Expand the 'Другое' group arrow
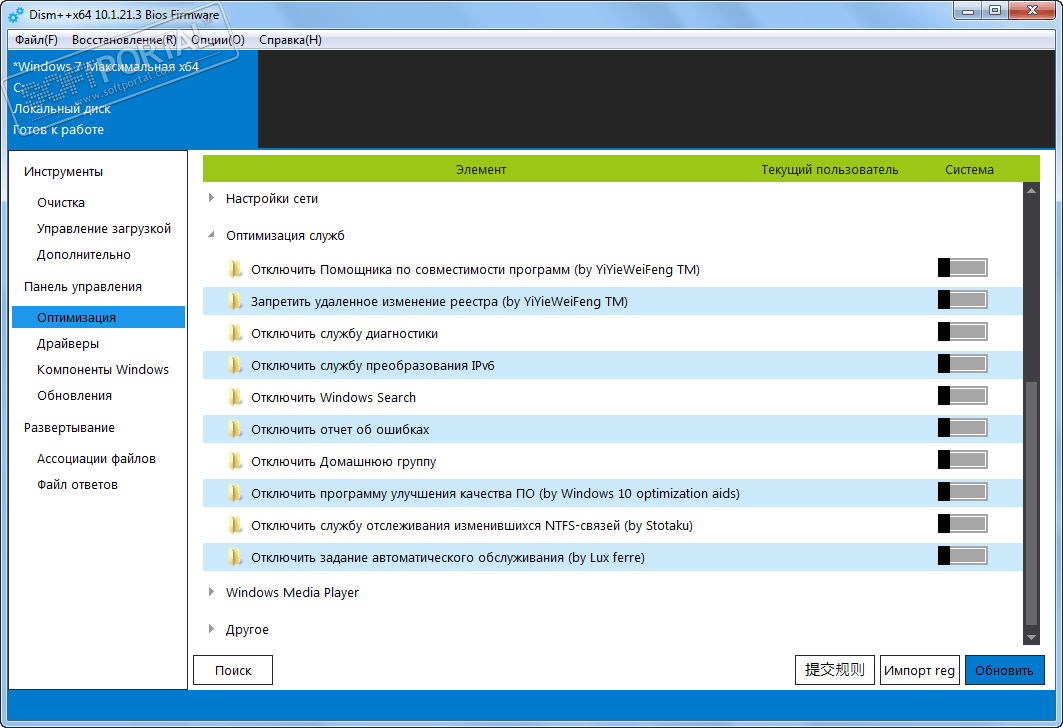This screenshot has height=728, width=1063. 212,629
